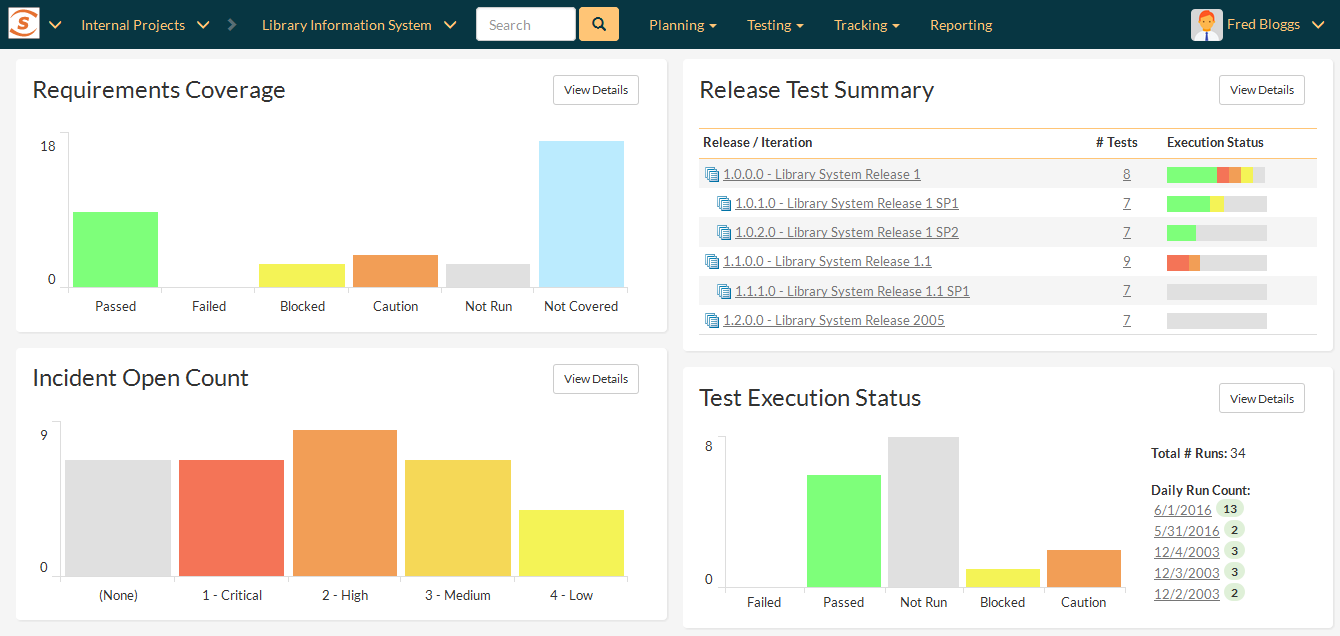The height and width of the screenshot is (636, 1340).
Task: Click iteration icon beside 1.0.1.0 Release 1 SP1
Action: point(724,204)
